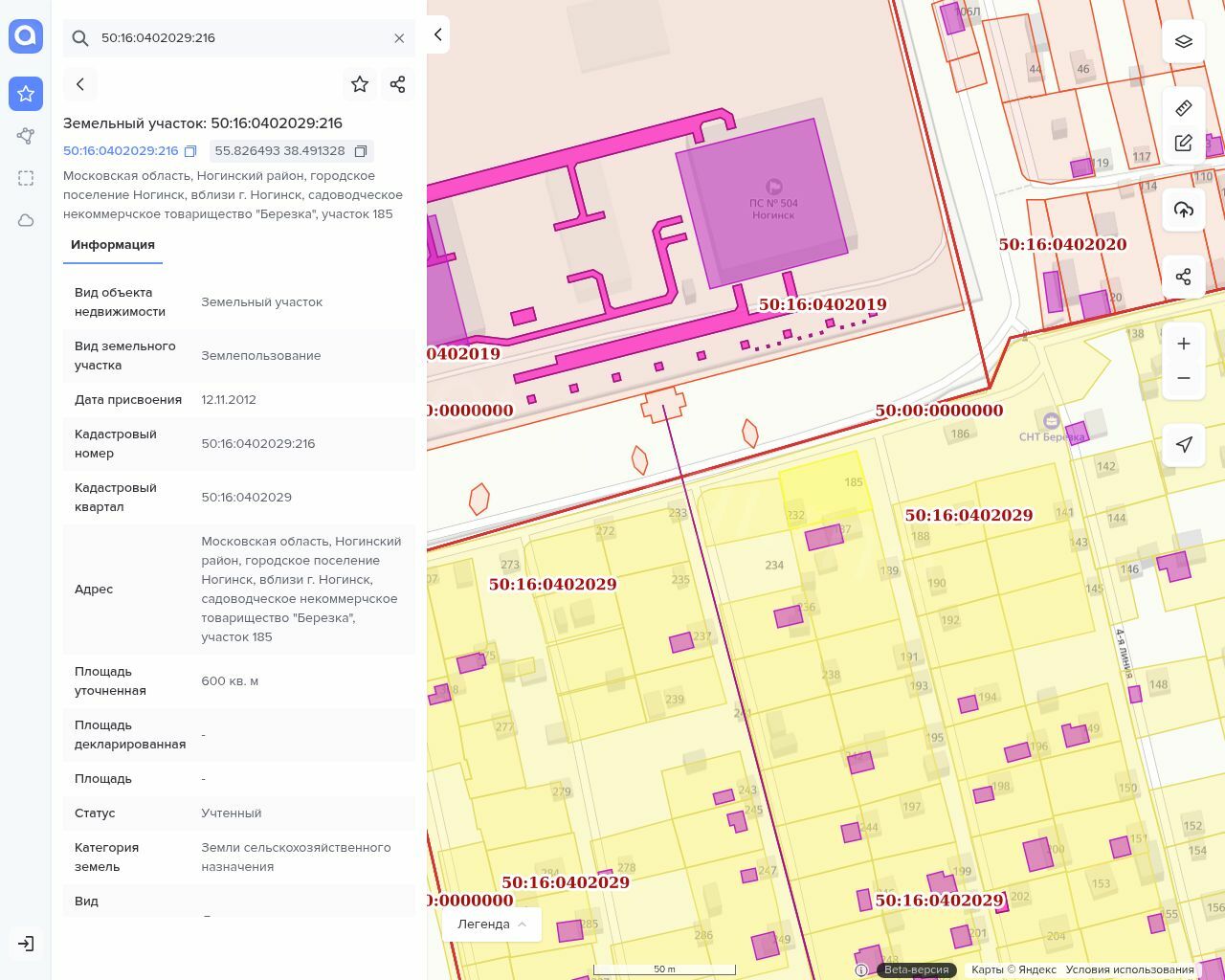Clear the search field text
Screen dimensions: 1225x980
pyautogui.click(x=399, y=38)
